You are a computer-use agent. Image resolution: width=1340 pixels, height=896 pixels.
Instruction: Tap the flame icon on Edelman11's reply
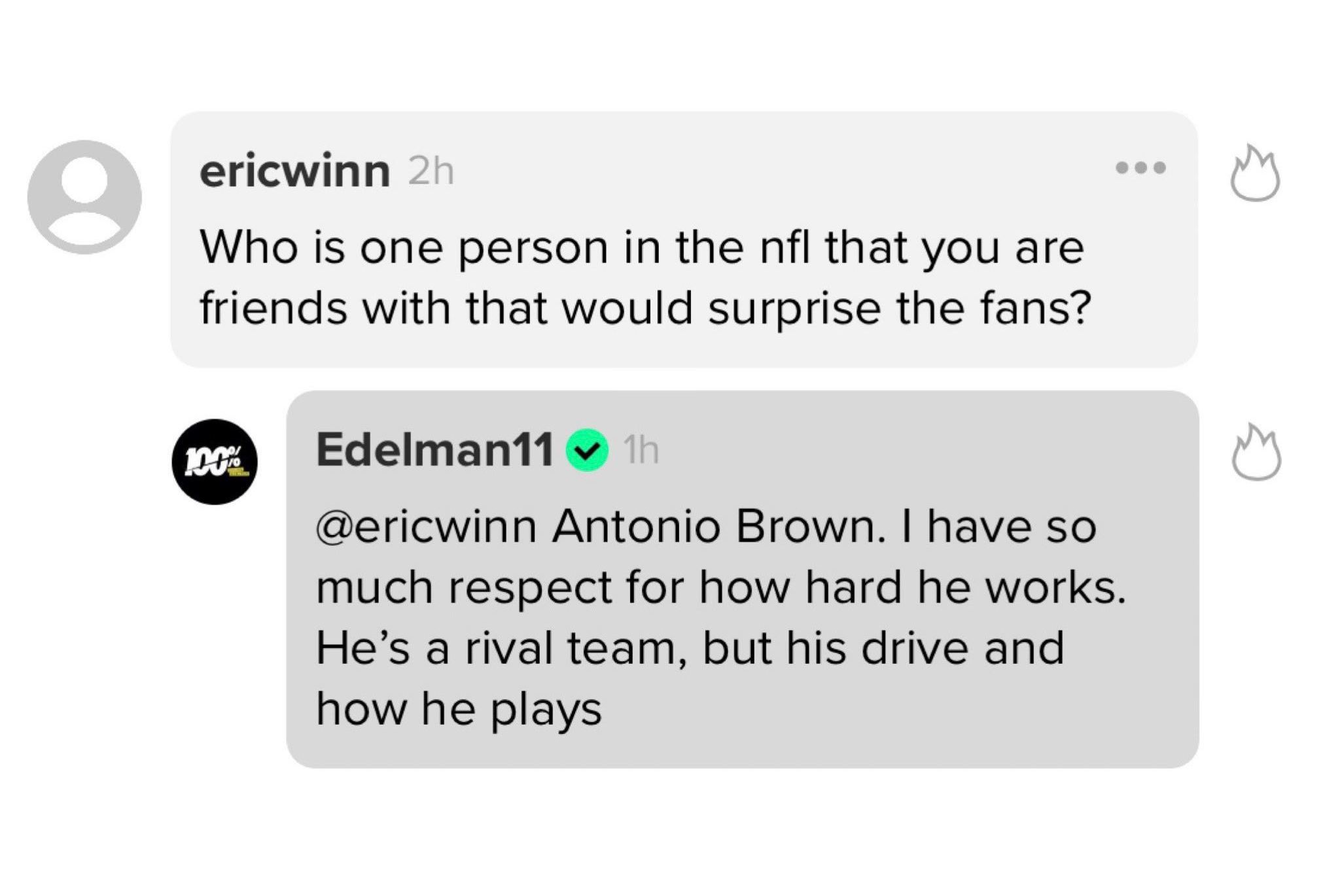[x=1256, y=453]
